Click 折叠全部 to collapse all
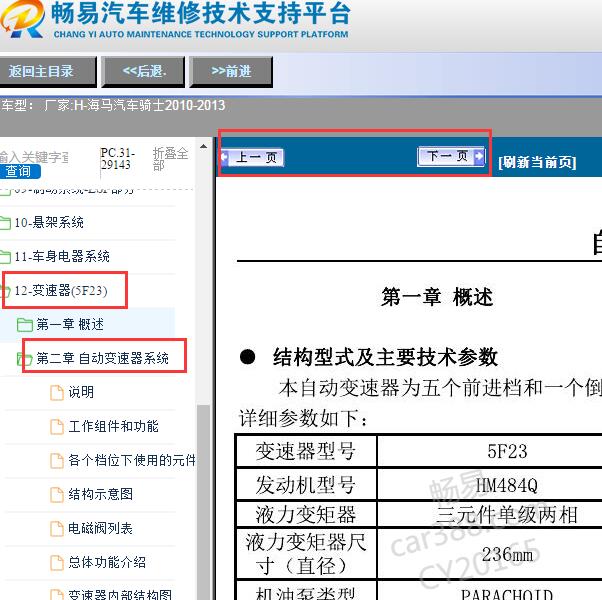The image size is (602, 600). (x=170, y=159)
